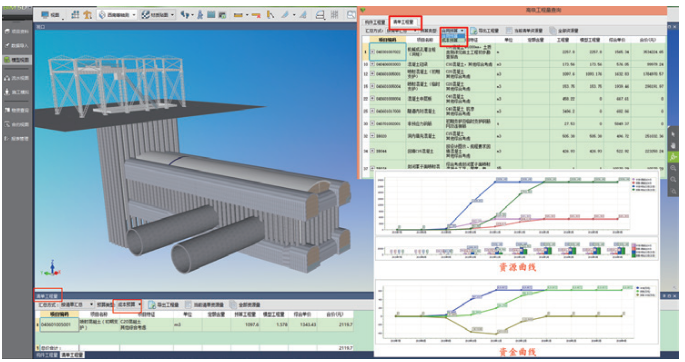Open 报表管理 in the left sidebar

[17, 138]
